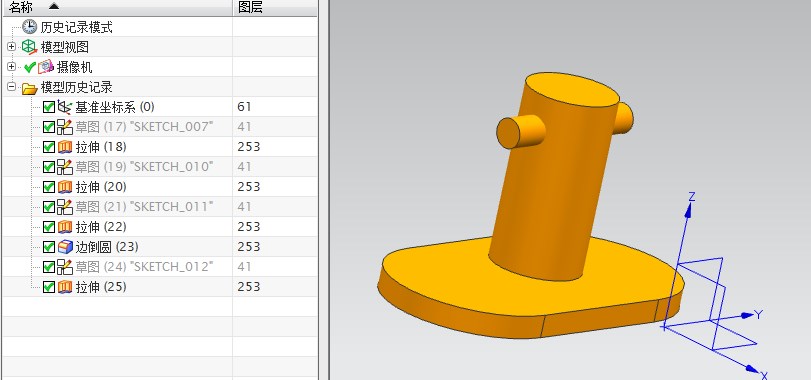Select the 模型历史记录 tree item
This screenshot has width=811, height=380.
click(x=77, y=87)
